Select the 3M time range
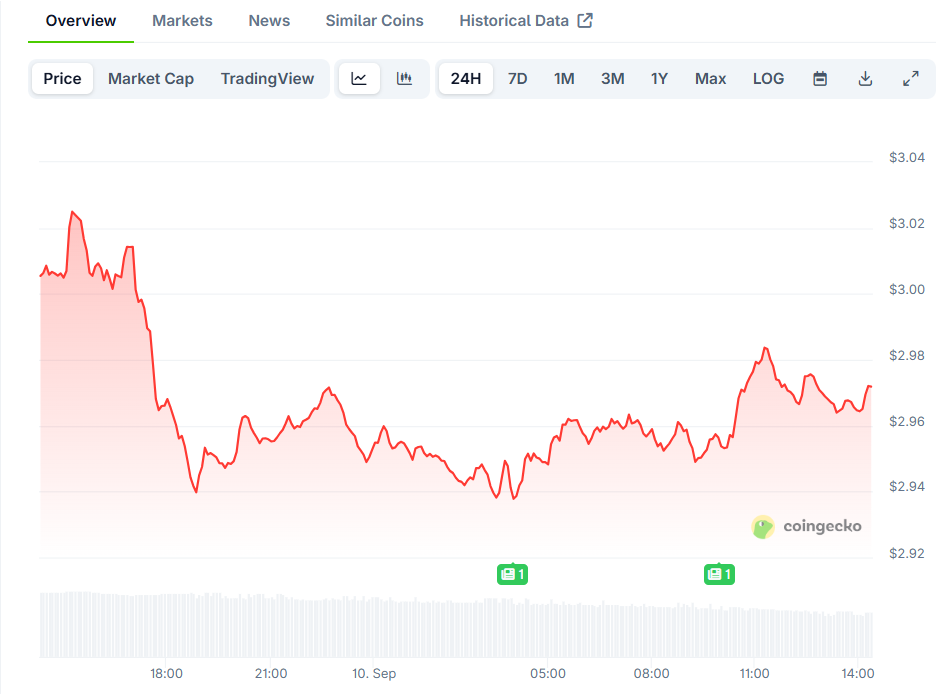 tap(612, 79)
